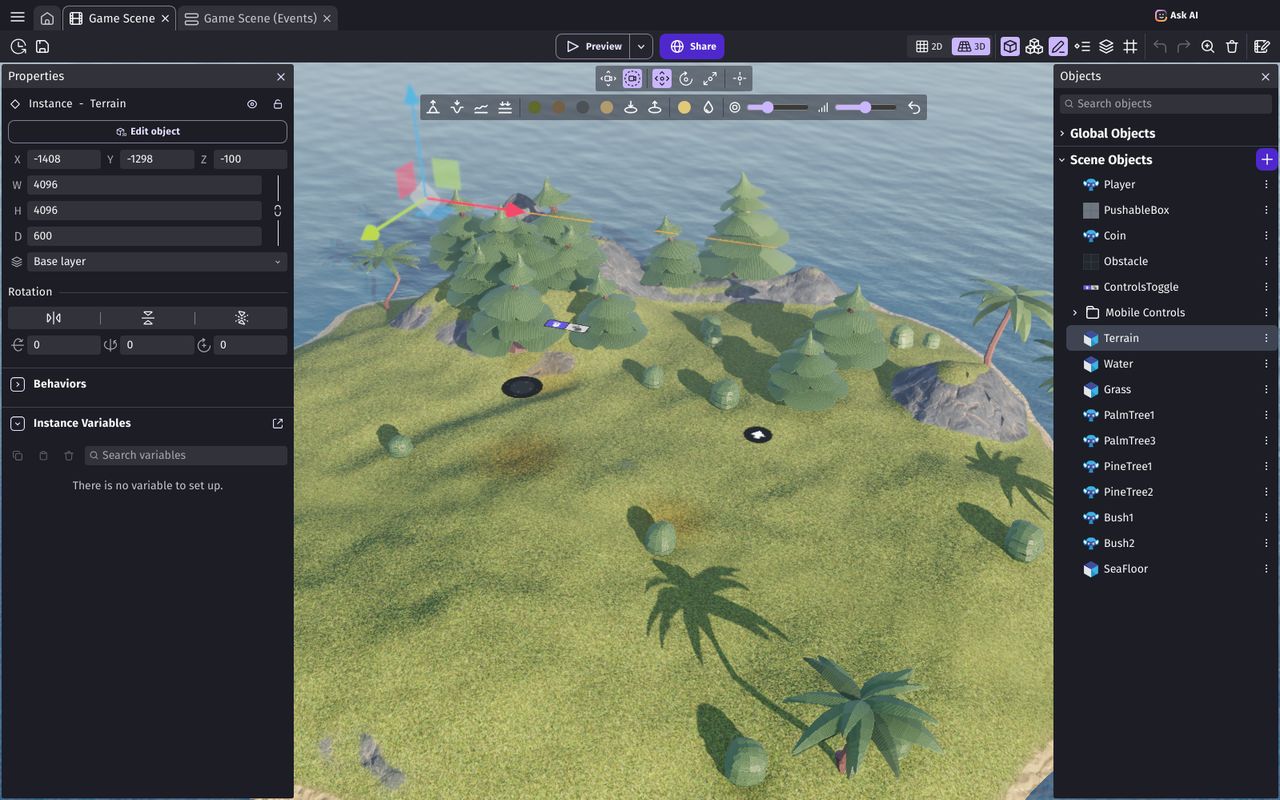This screenshot has height=800, width=1280.
Task: Open Ask AI assistant
Action: point(1176,15)
